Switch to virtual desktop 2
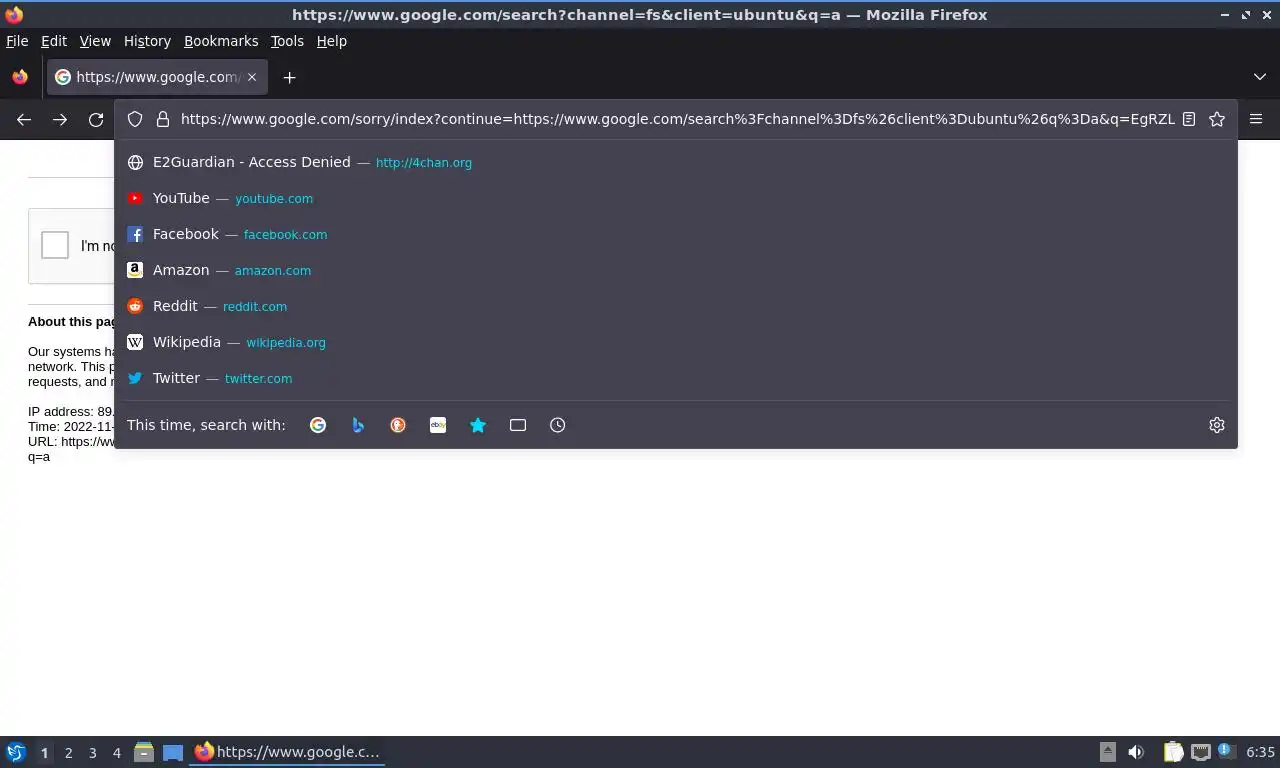Screen dimensions: 1280x768 68,752
